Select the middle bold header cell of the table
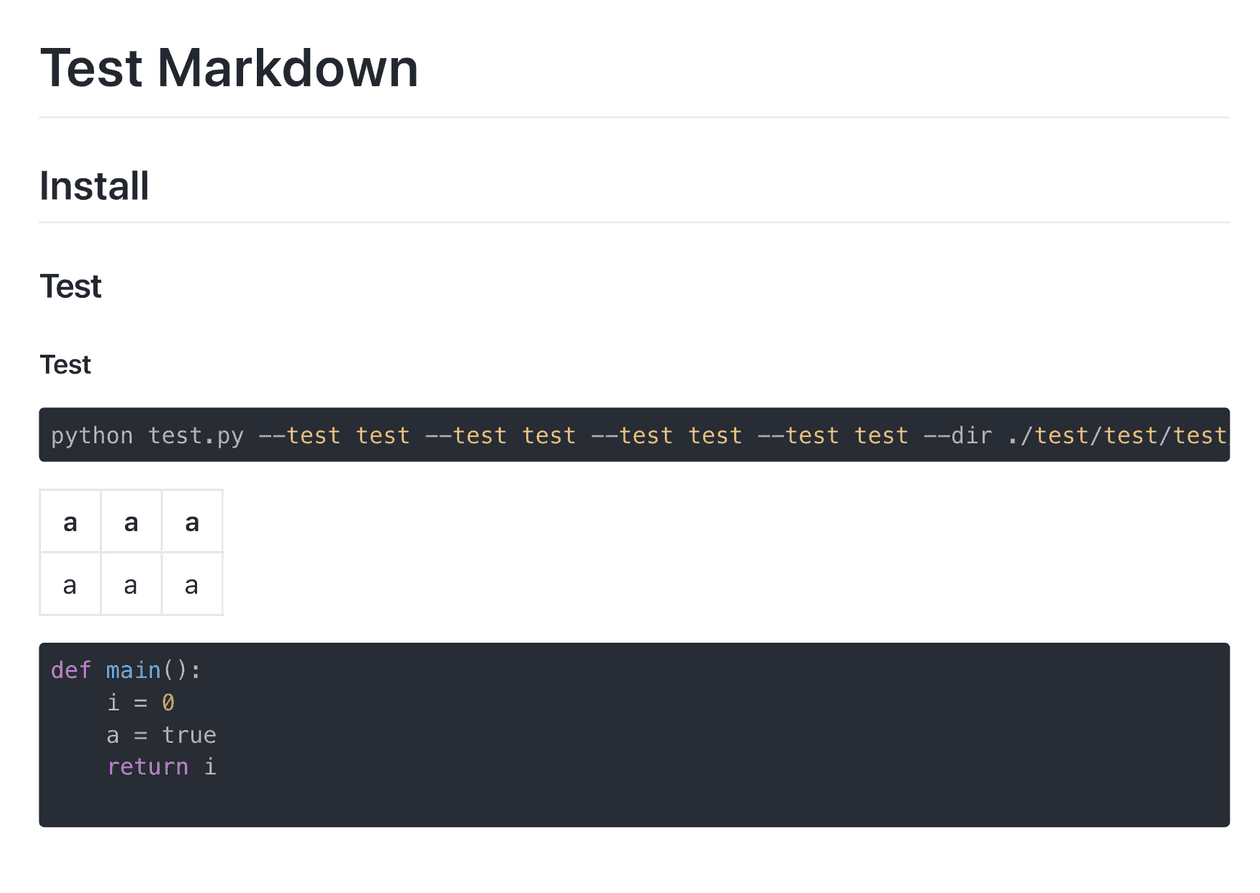Image resolution: width=1260 pixels, height=893 pixels. (131, 521)
